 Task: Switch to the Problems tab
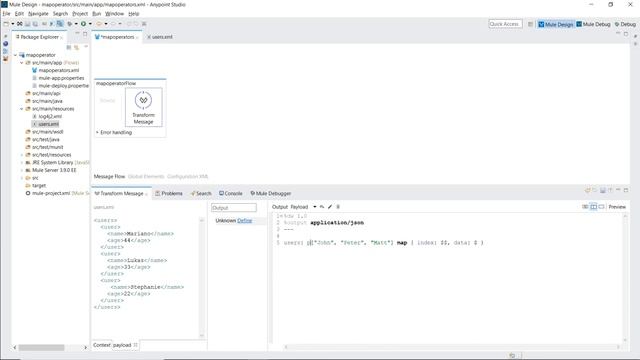point(169,193)
